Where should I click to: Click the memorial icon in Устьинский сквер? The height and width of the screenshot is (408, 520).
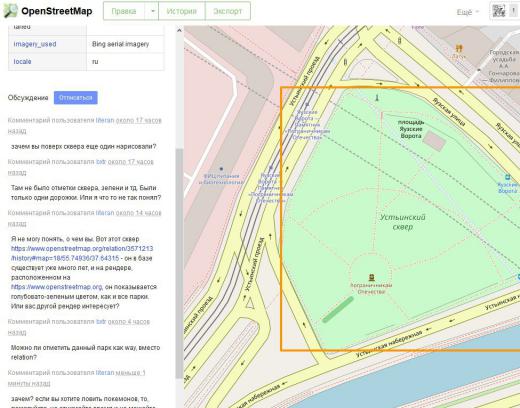[x=371, y=277]
